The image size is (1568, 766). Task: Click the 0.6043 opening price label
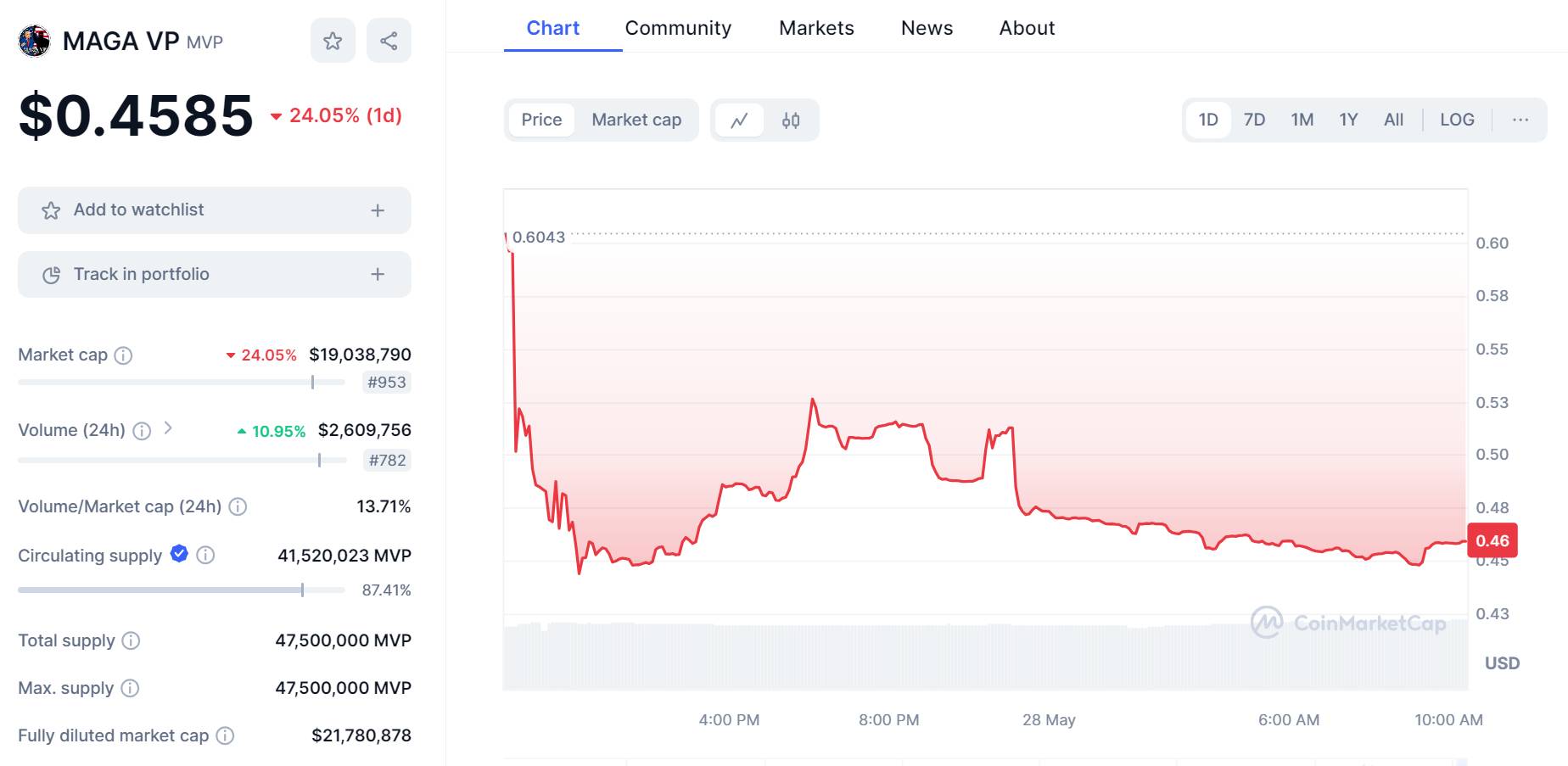[539, 238]
